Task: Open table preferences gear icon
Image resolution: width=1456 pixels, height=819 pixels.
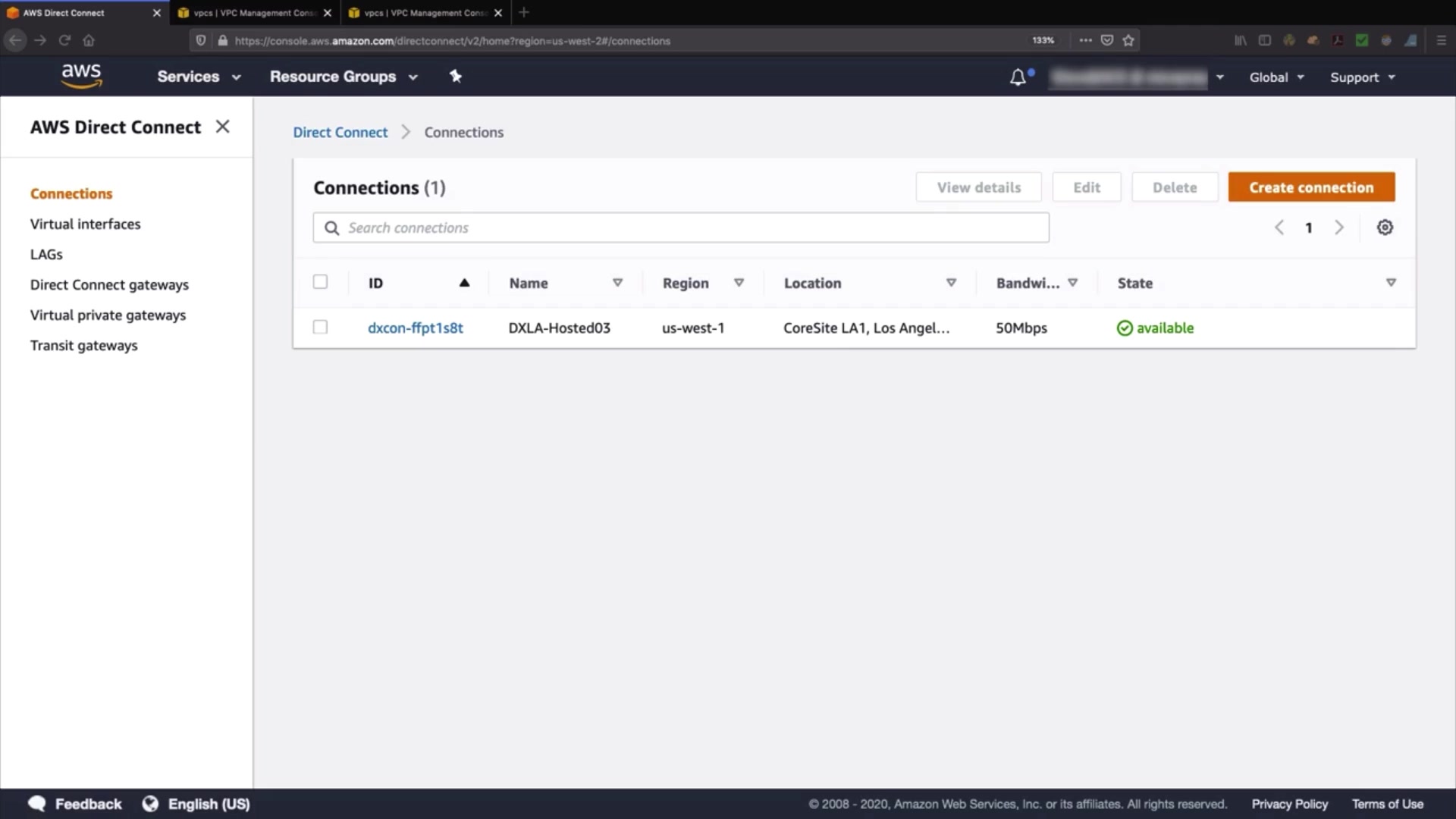Action: (1385, 227)
